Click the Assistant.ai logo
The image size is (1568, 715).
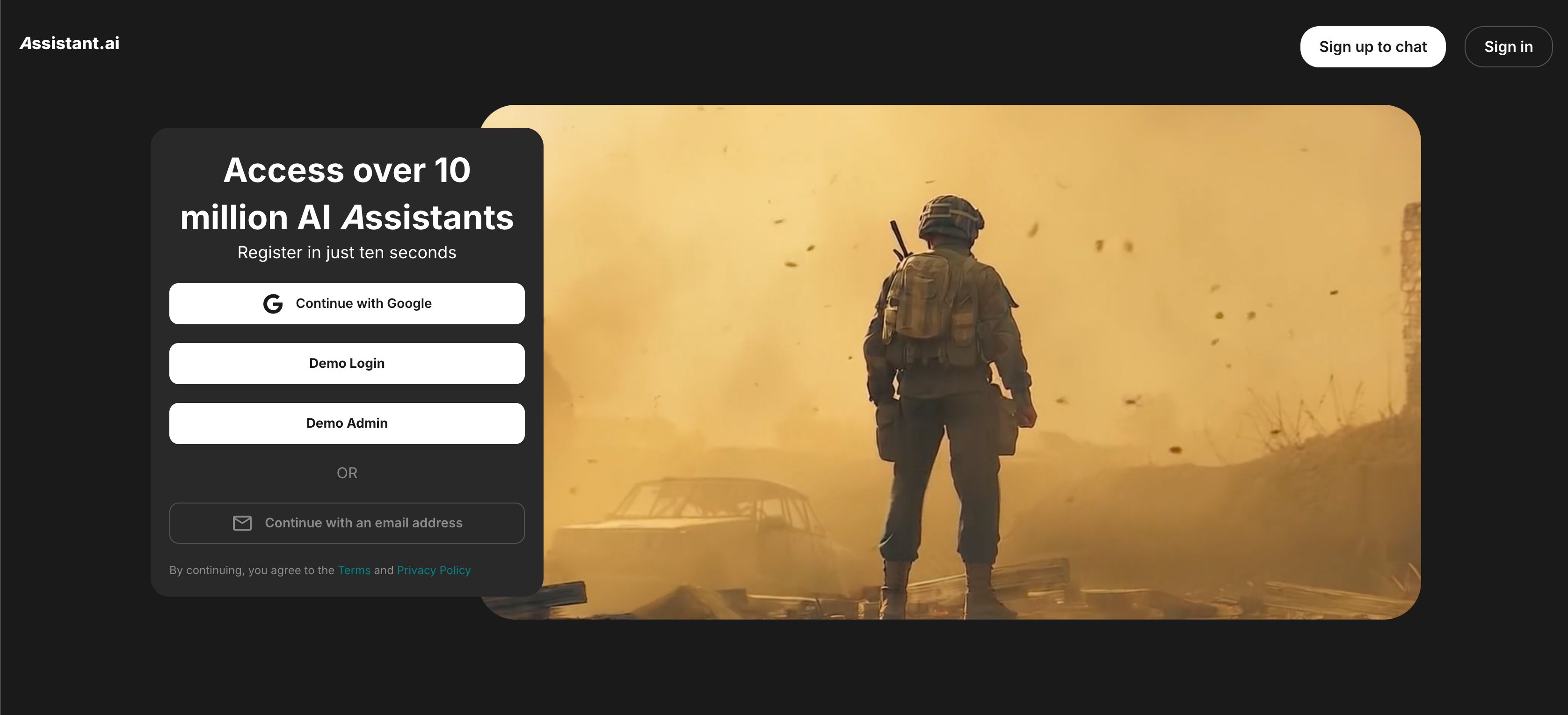(69, 43)
